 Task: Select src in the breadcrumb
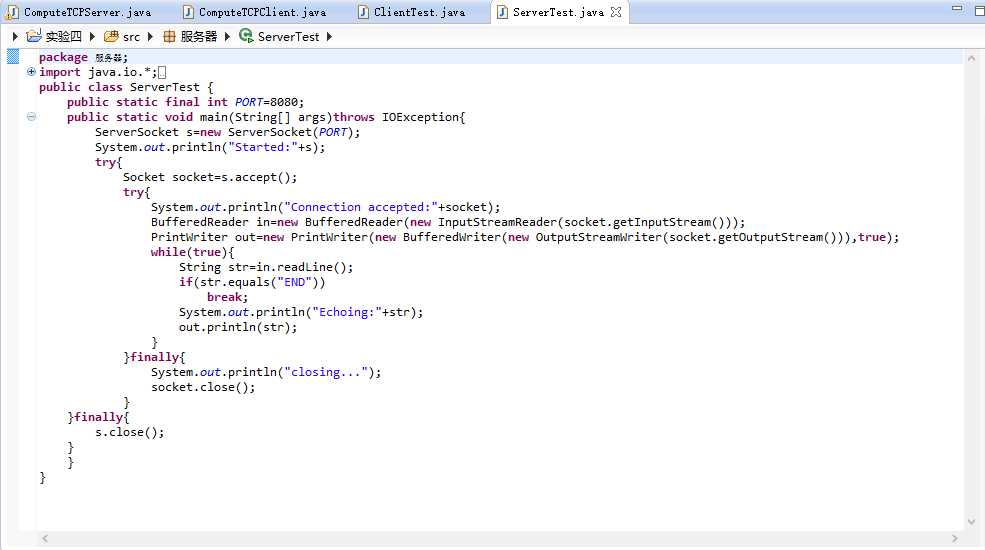[131, 37]
